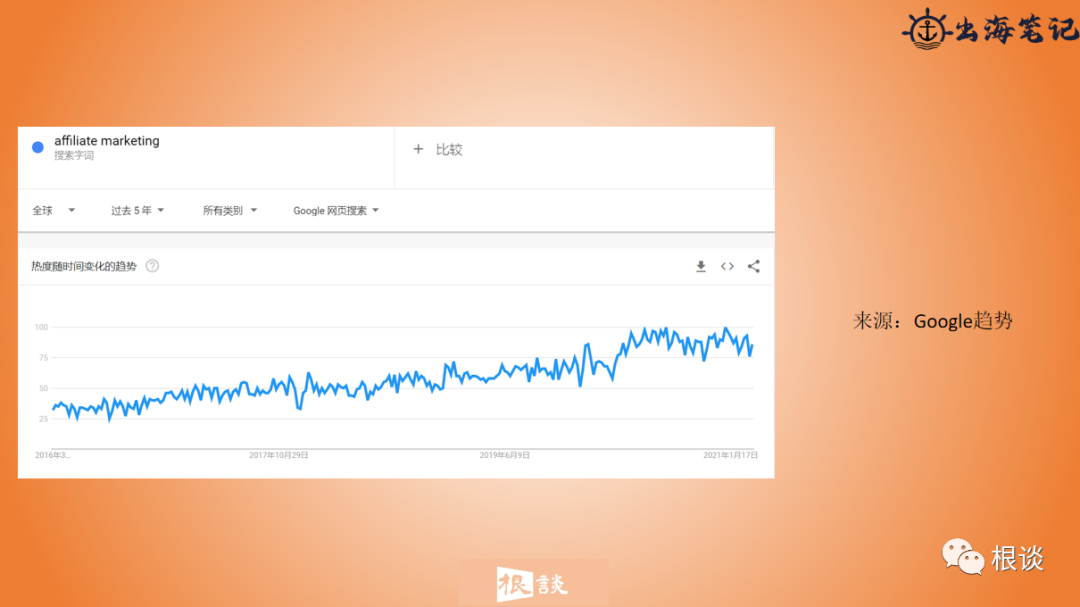
Task: Click the plus icon next to 比较
Action: pyautogui.click(x=418, y=149)
